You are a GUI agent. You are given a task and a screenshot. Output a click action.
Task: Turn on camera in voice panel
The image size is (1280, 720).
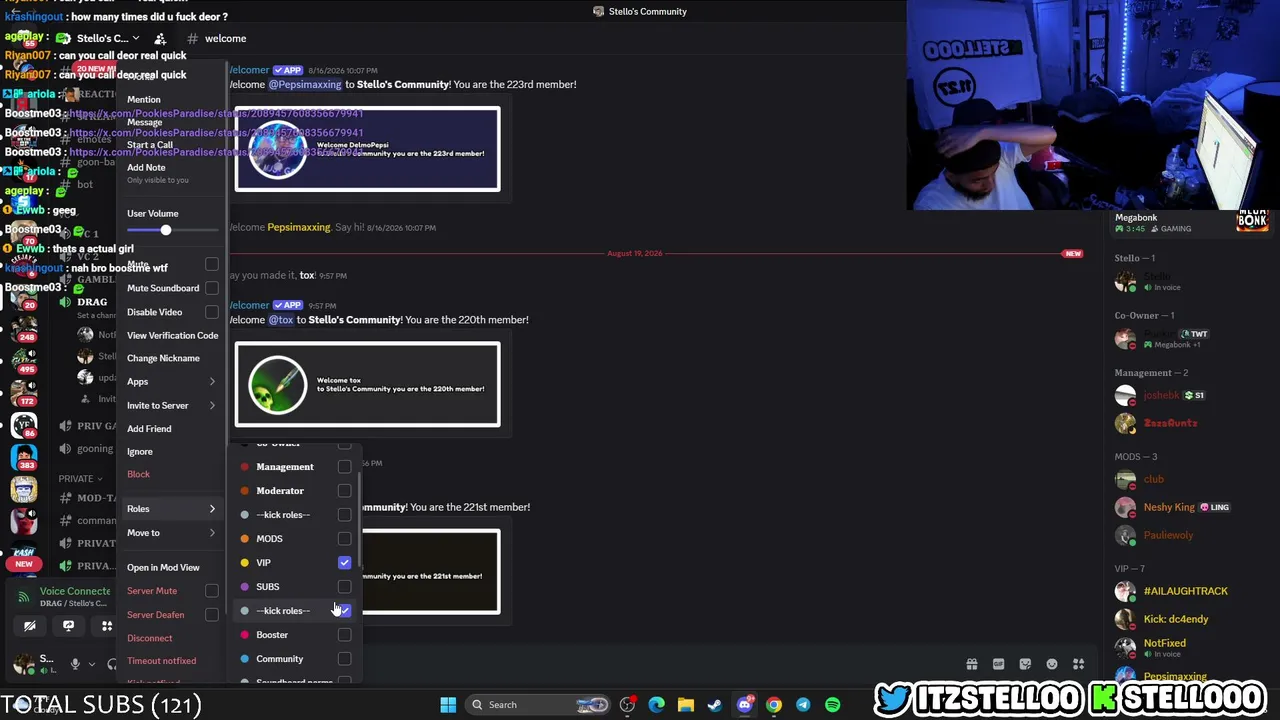(x=30, y=626)
